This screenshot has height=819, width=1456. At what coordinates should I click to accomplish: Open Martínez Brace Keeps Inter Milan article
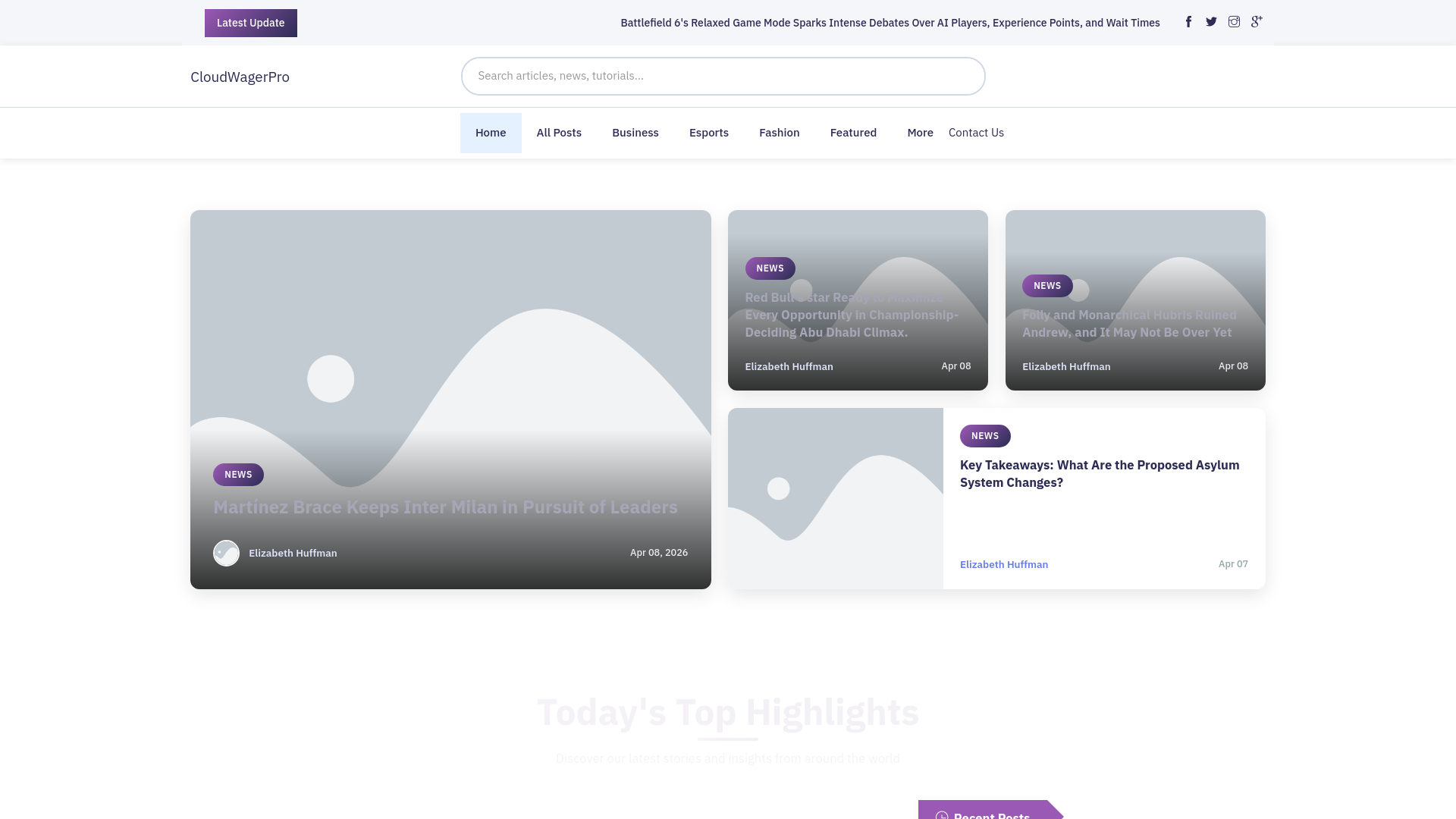click(445, 507)
